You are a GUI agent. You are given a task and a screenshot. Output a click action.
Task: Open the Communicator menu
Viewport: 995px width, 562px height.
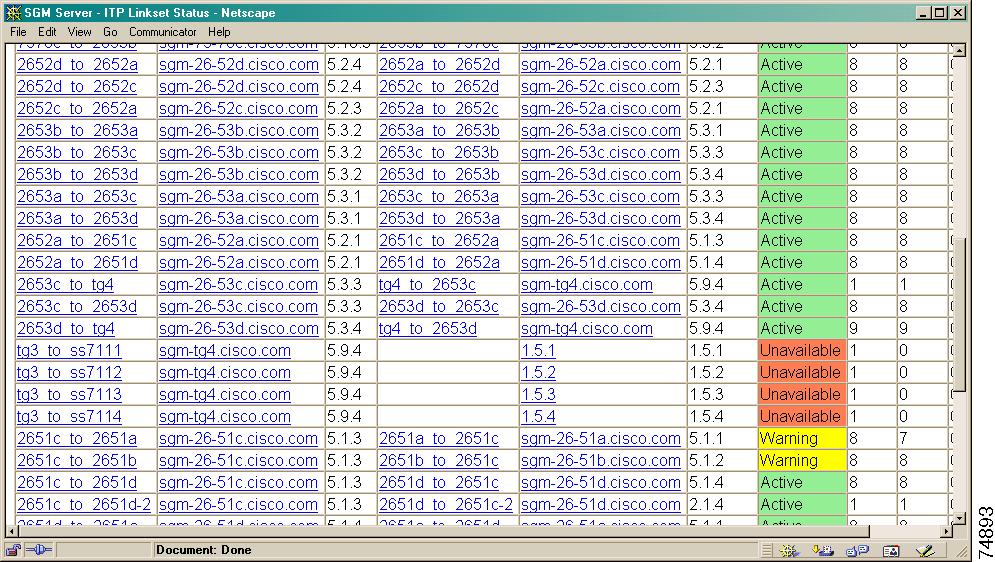pos(162,32)
